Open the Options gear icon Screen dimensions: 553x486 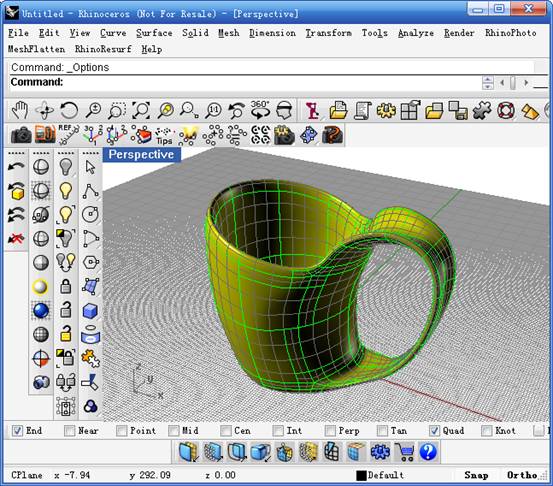(x=386, y=111)
